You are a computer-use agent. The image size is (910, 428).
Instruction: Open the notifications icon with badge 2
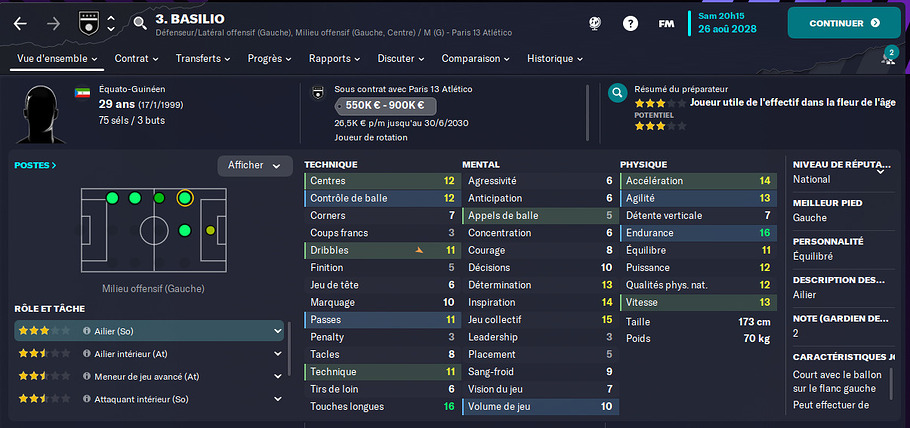click(x=888, y=58)
